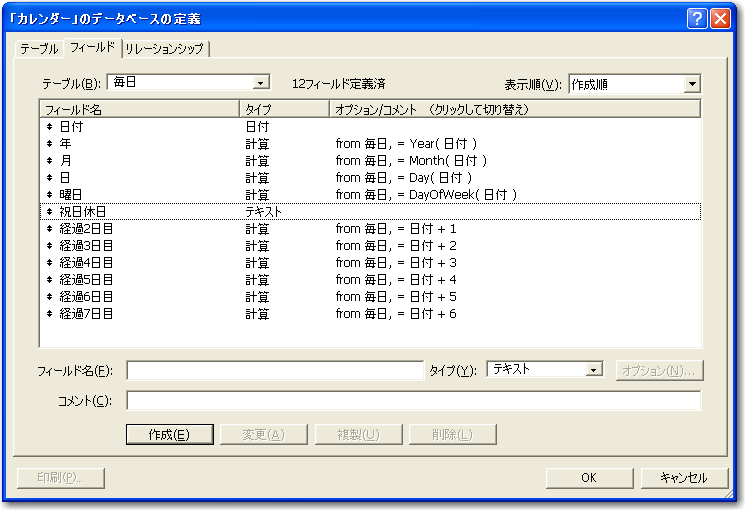
Task: Click the reorder handle icon beside 年 field
Action: pyautogui.click(x=49, y=144)
